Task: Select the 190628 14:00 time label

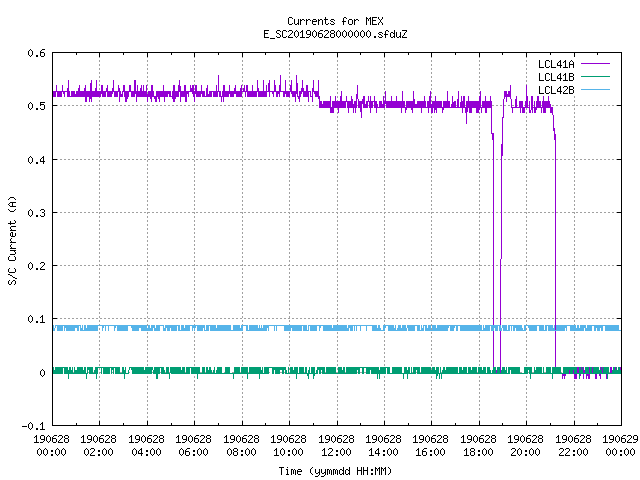Action: click(x=383, y=446)
